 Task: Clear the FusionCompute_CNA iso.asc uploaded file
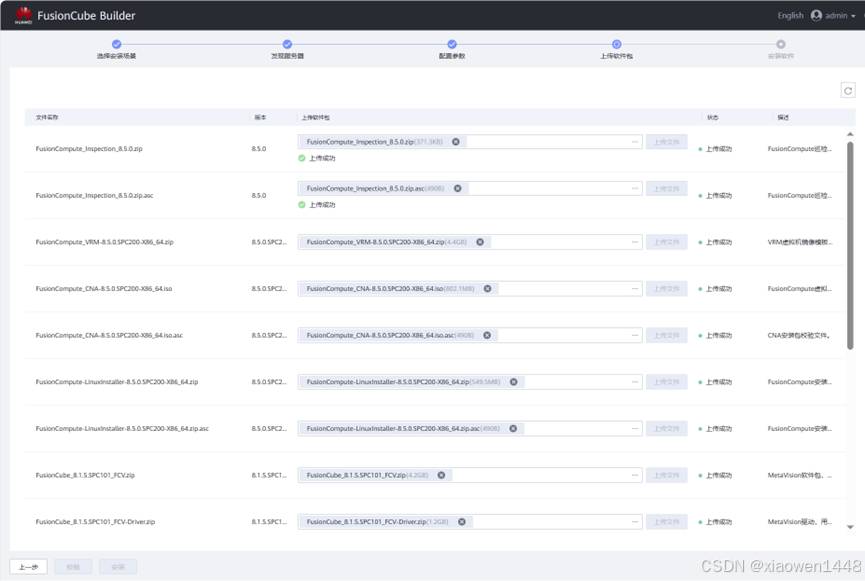[488, 335]
